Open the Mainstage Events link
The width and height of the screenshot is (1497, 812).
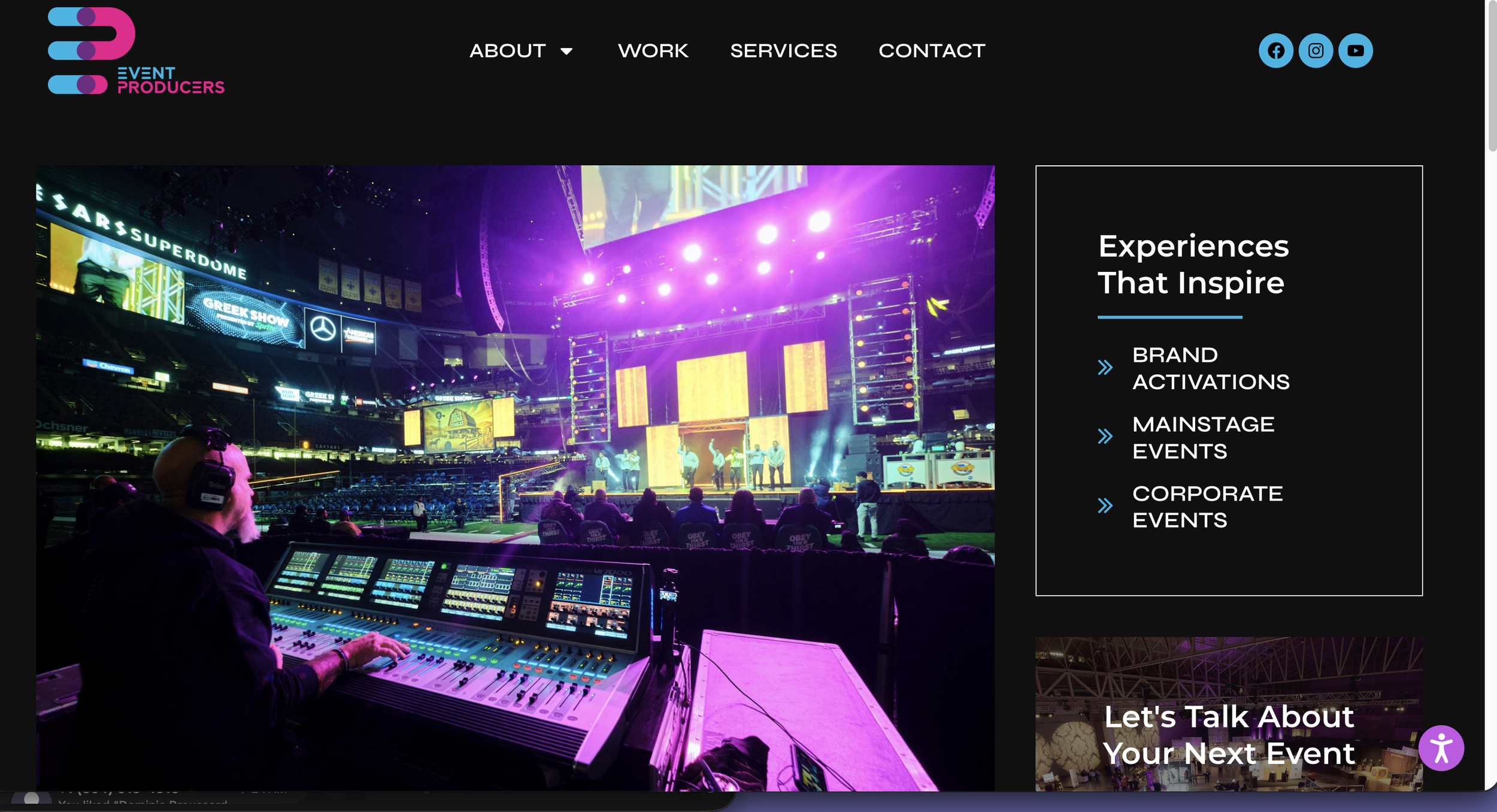[1203, 438]
